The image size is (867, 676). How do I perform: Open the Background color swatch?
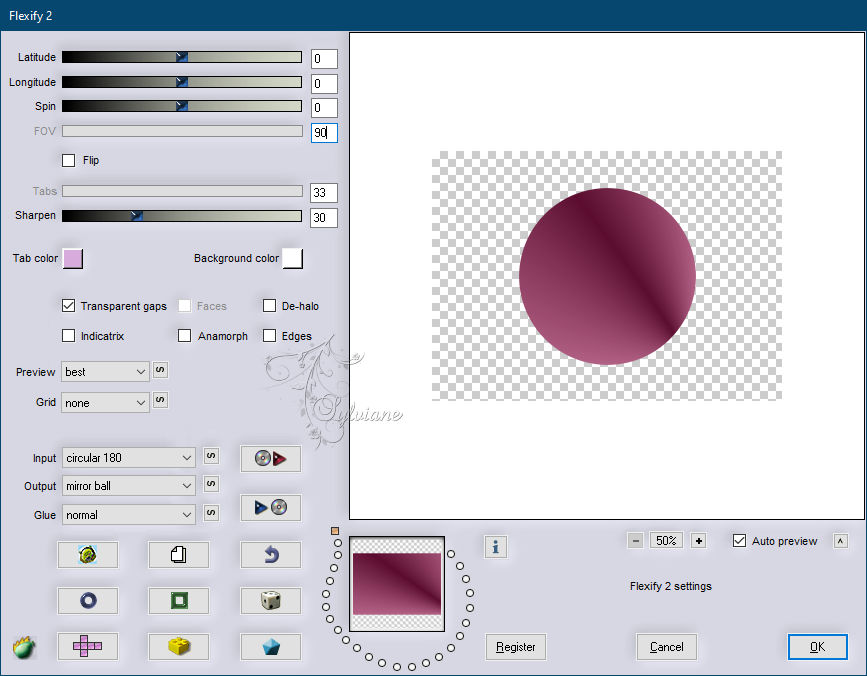[293, 258]
